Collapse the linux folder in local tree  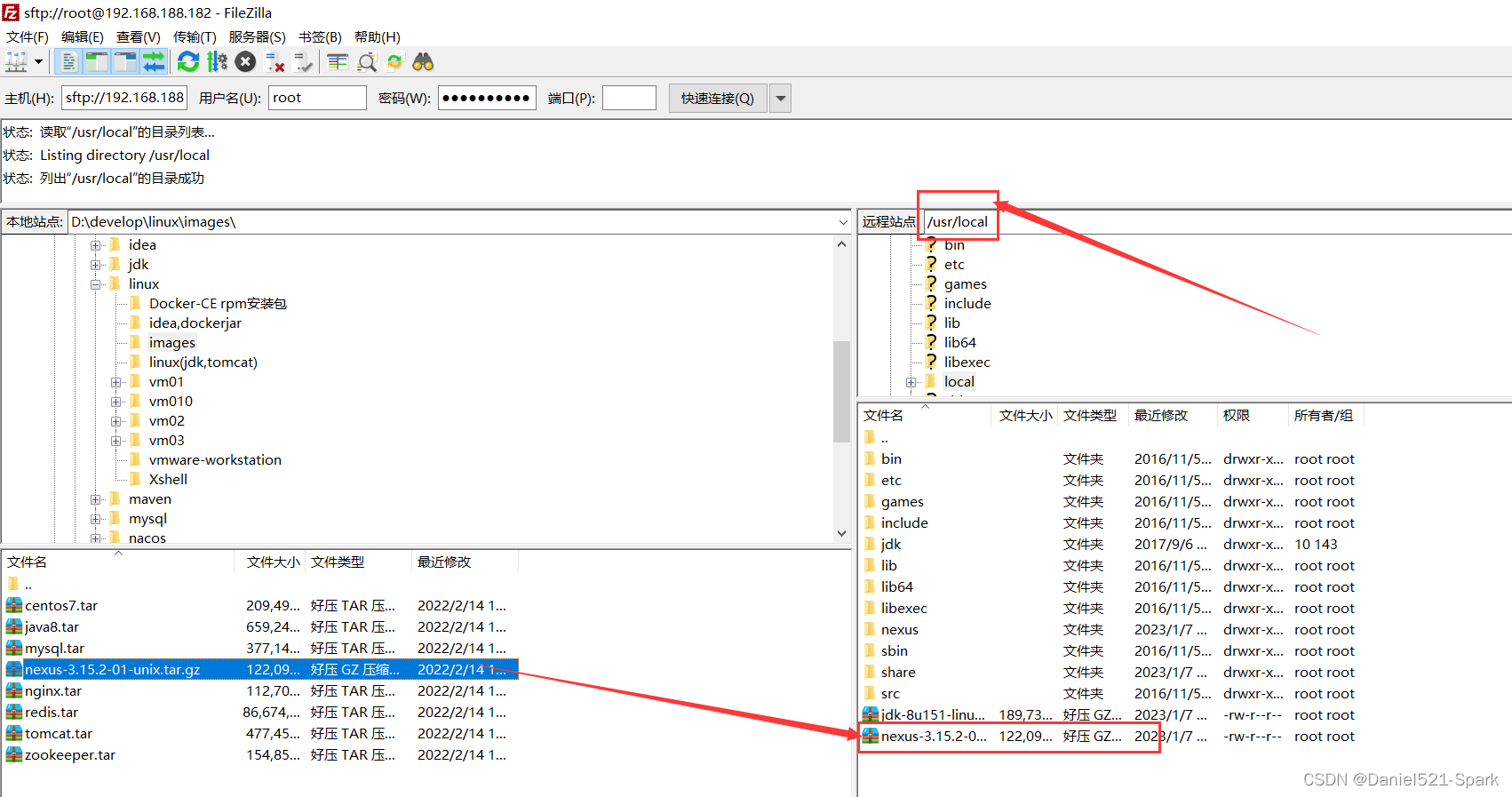(x=96, y=284)
